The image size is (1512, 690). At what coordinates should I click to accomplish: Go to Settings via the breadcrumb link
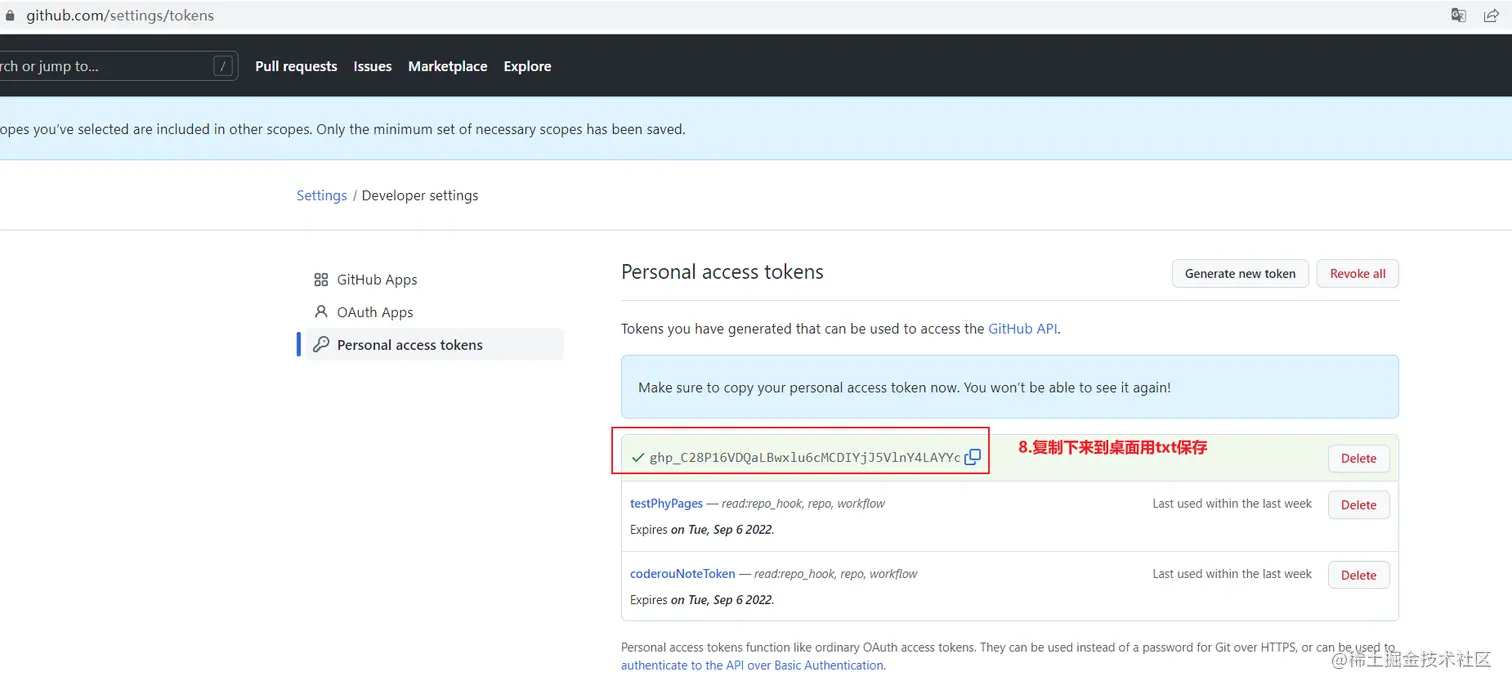[321, 195]
